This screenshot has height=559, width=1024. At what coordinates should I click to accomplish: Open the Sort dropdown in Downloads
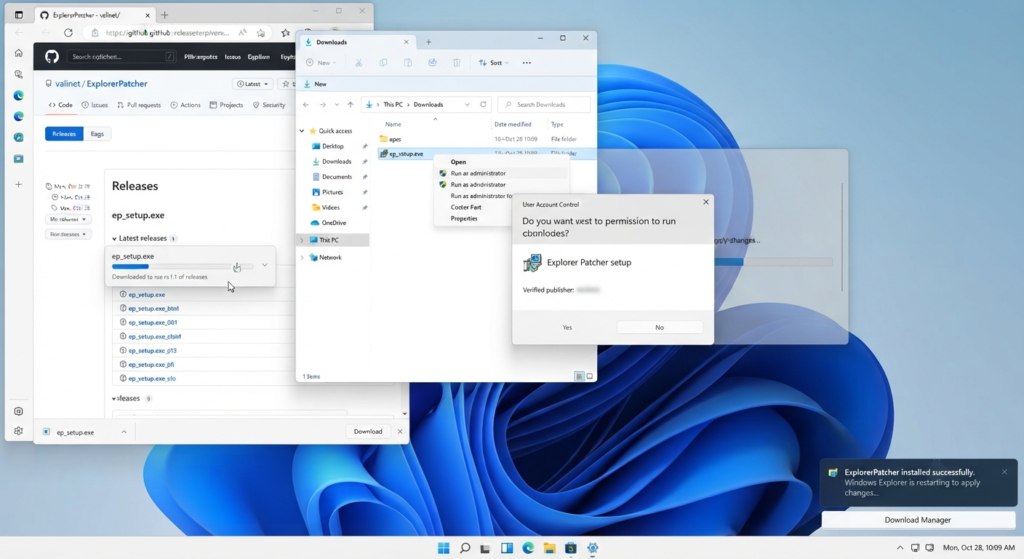[x=493, y=63]
